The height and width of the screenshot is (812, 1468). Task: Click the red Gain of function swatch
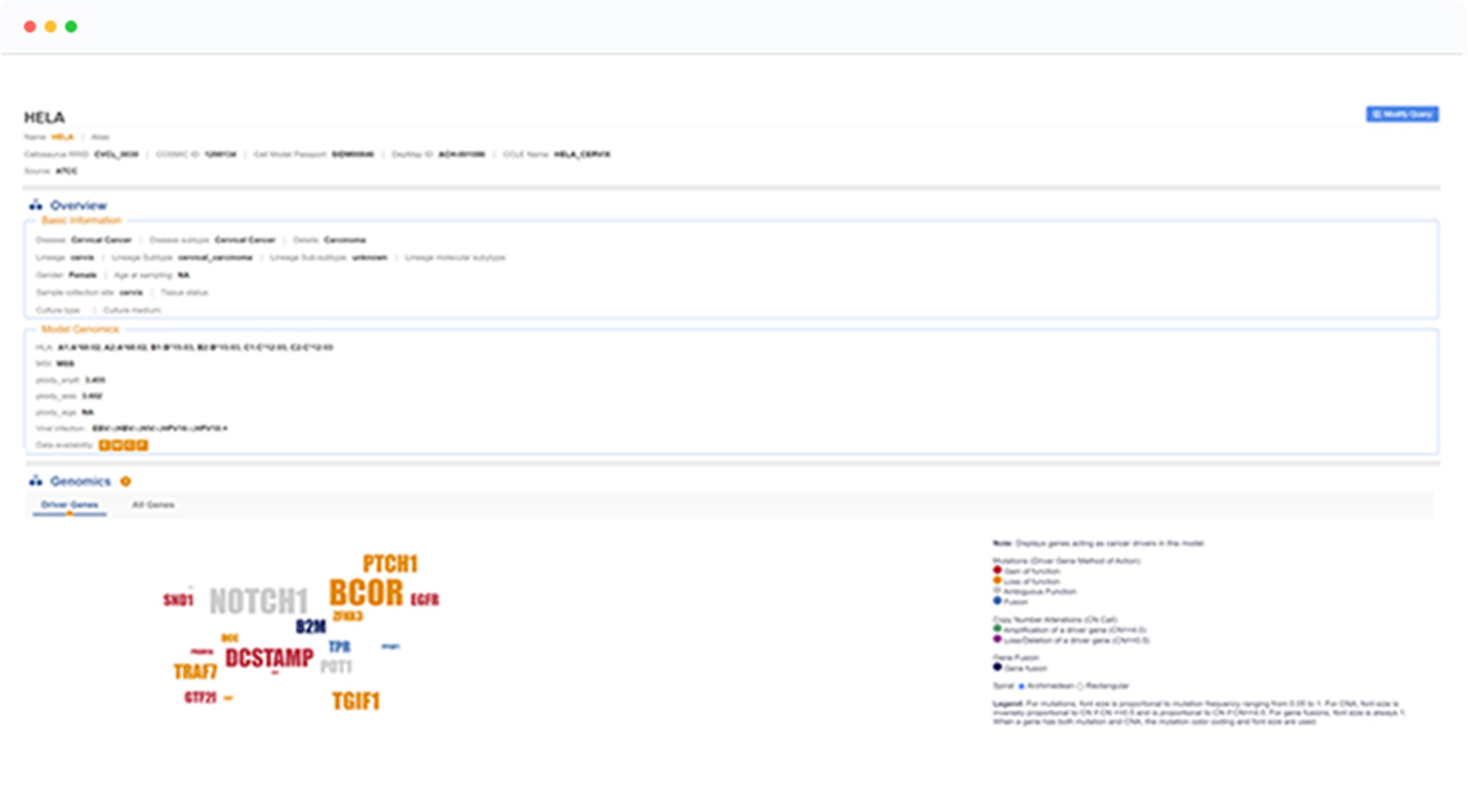click(x=997, y=570)
